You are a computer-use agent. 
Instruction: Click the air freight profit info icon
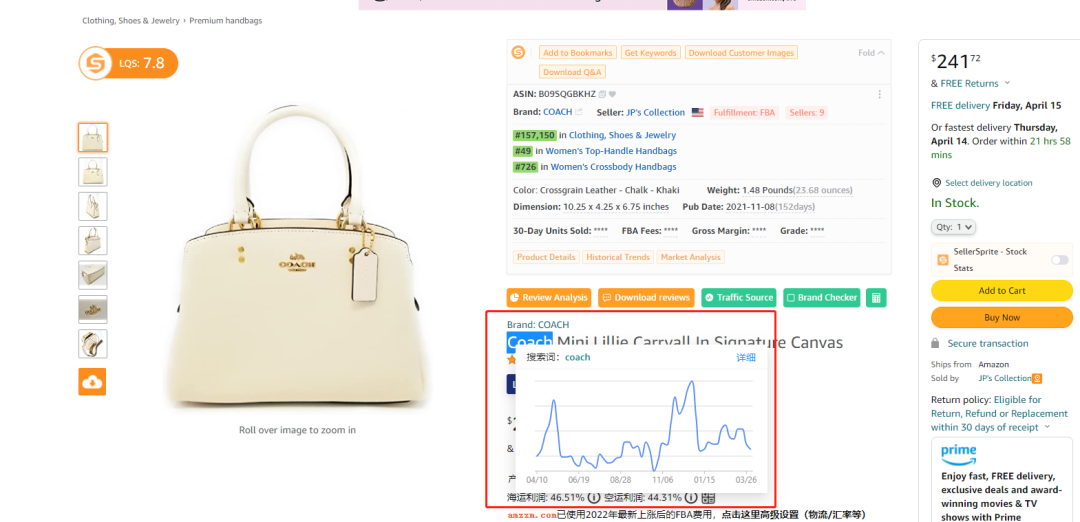click(x=691, y=497)
